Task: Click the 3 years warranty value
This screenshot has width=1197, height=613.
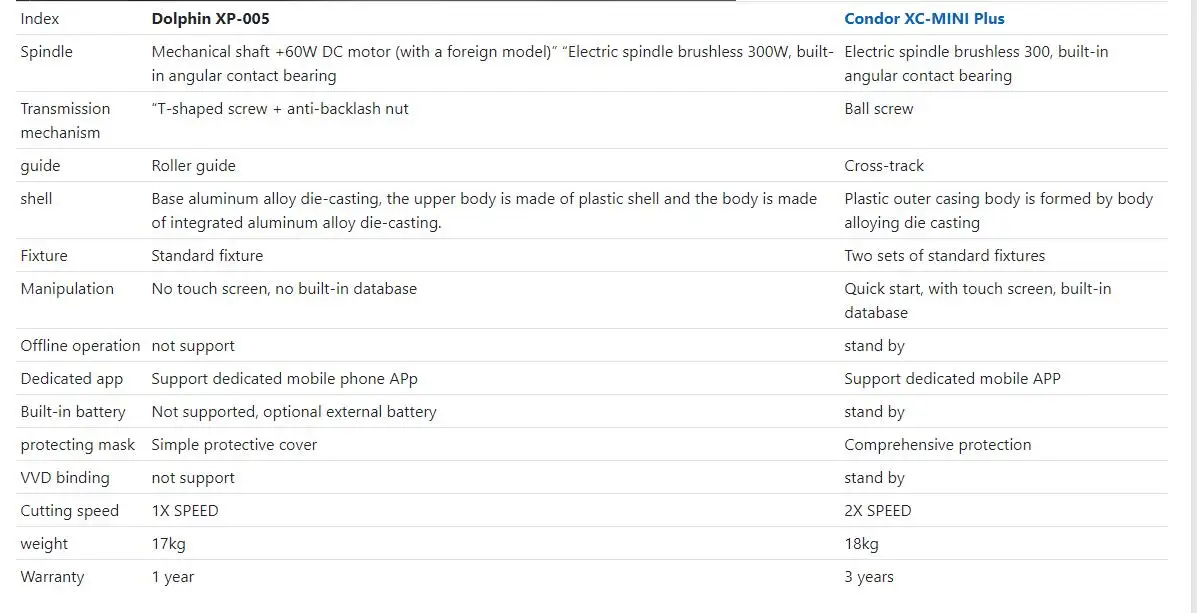Action: click(868, 576)
